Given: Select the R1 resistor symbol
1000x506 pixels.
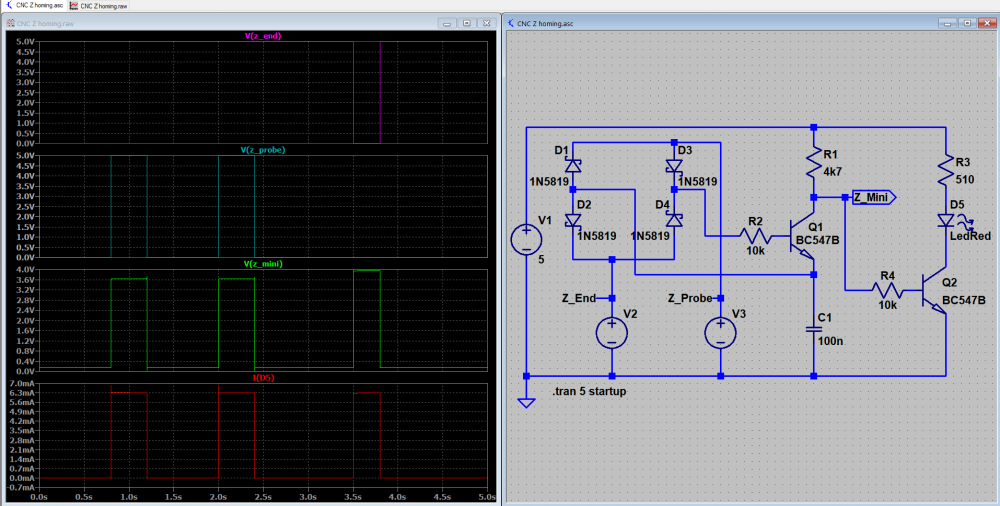Looking at the screenshot, I should [x=813, y=164].
